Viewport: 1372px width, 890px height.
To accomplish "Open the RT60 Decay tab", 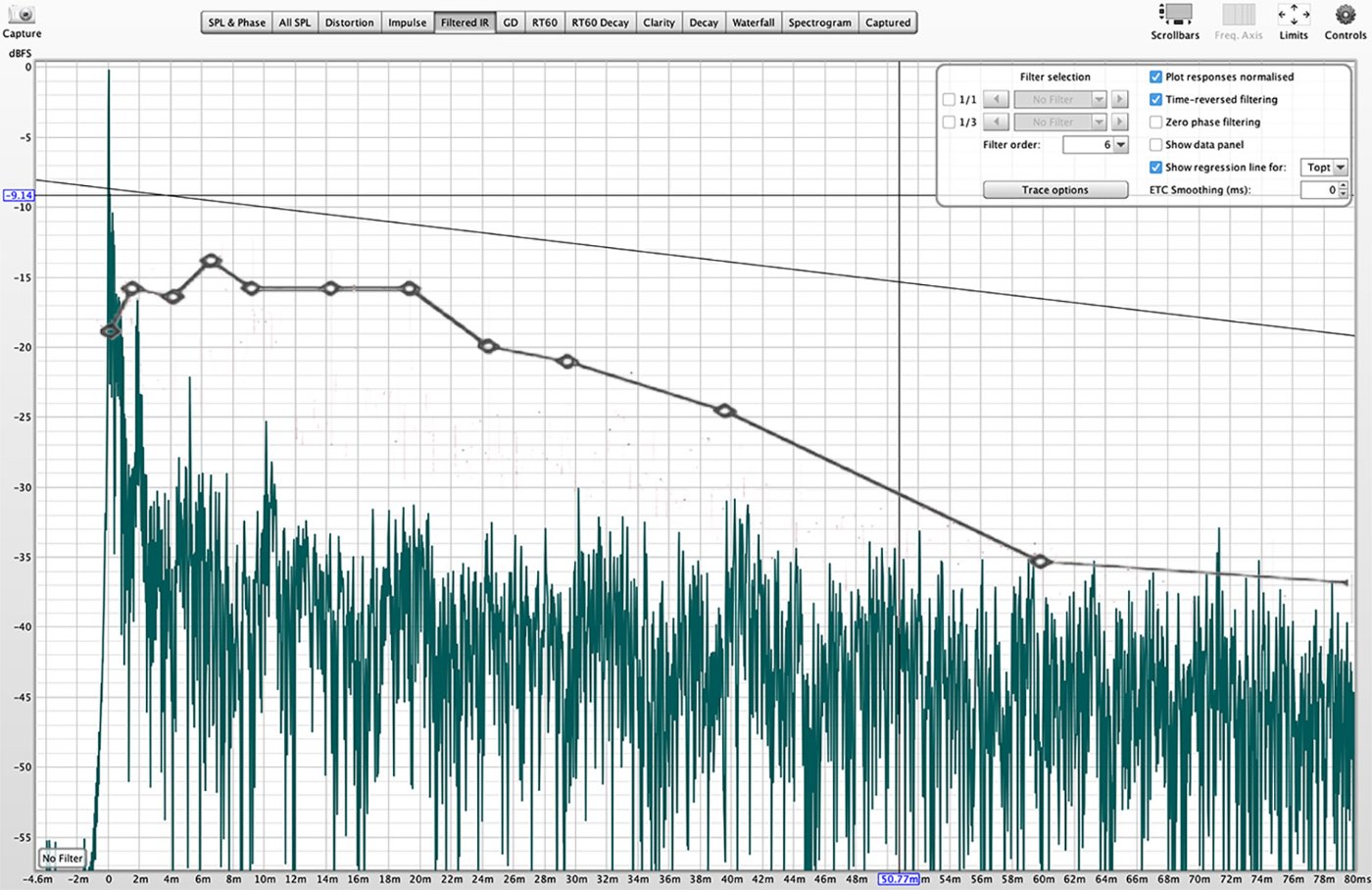I will tap(600, 23).
